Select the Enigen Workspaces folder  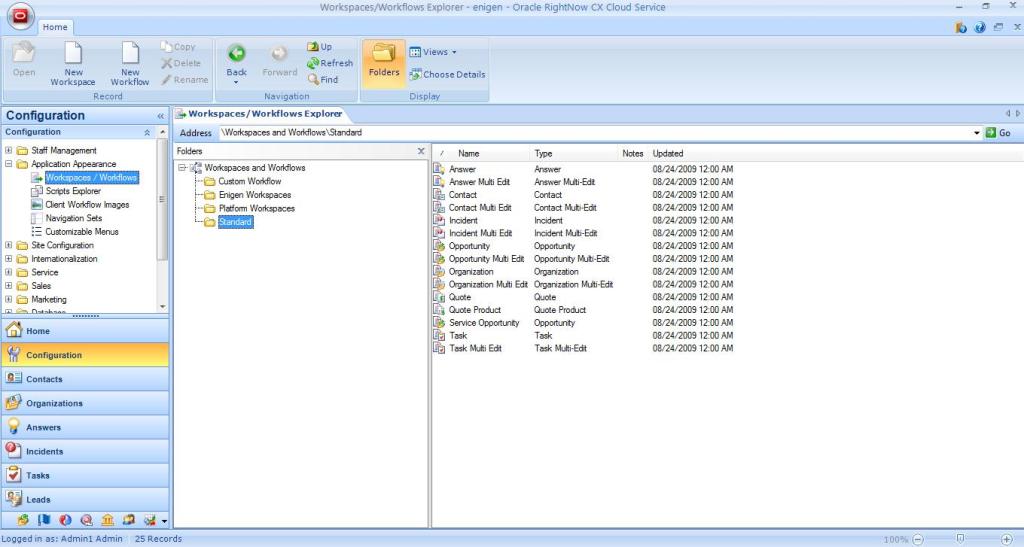255,195
